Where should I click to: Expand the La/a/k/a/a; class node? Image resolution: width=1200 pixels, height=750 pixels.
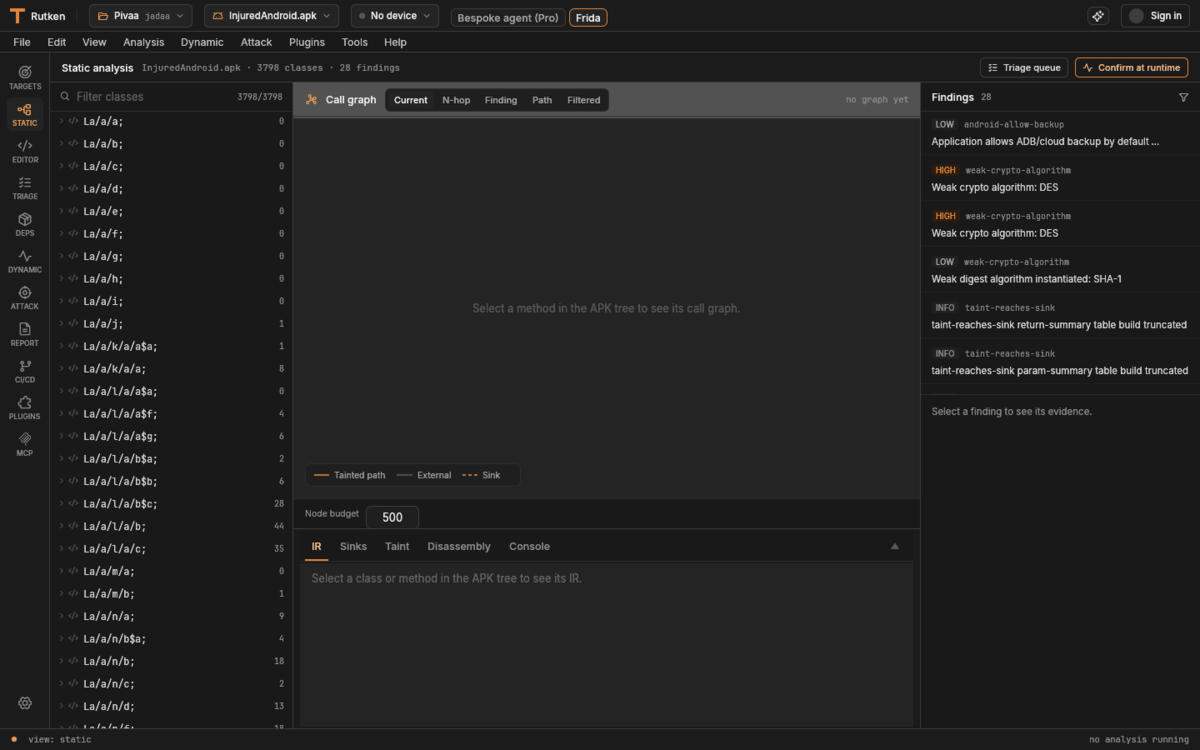61,369
